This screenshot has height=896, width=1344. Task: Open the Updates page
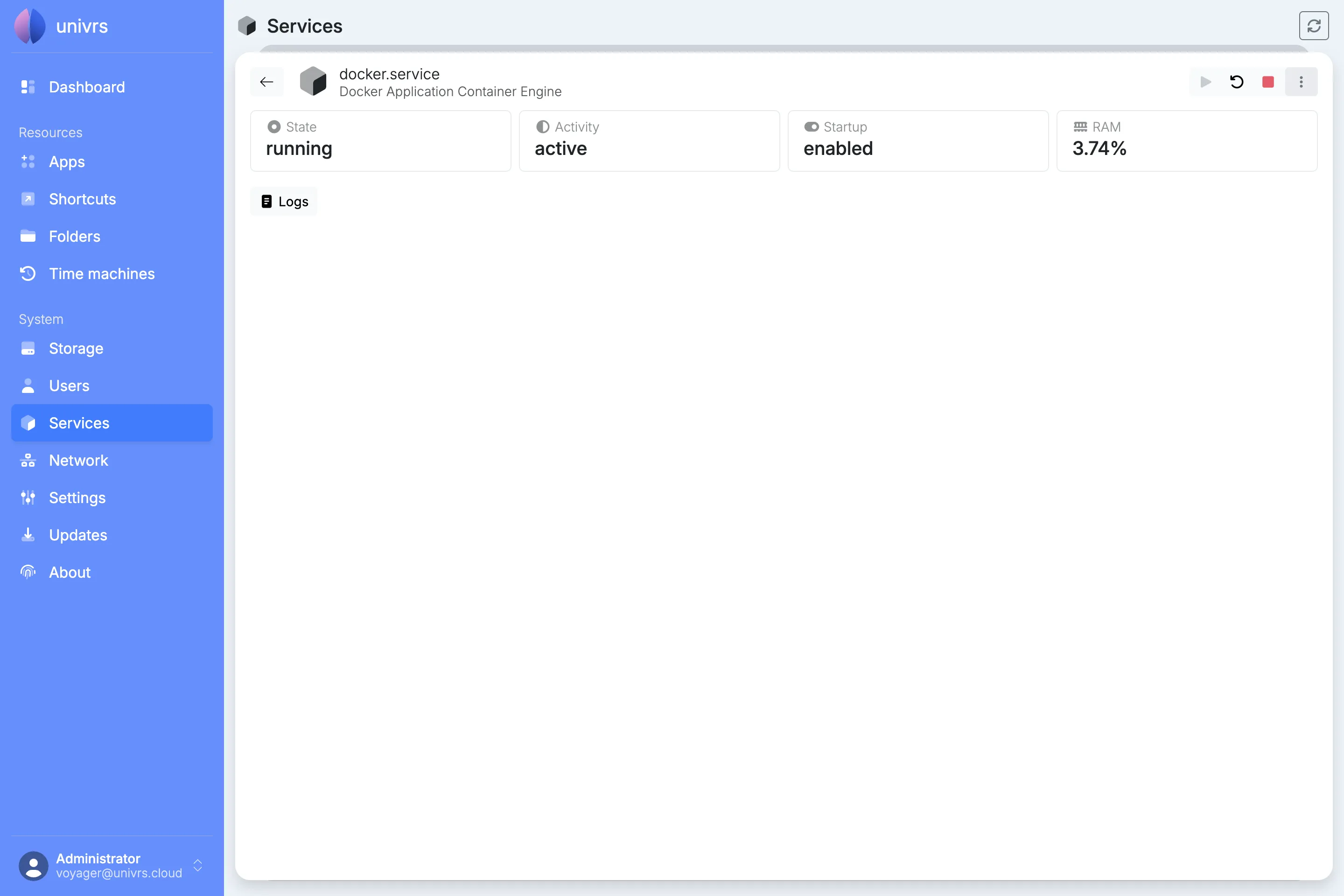[x=112, y=535]
